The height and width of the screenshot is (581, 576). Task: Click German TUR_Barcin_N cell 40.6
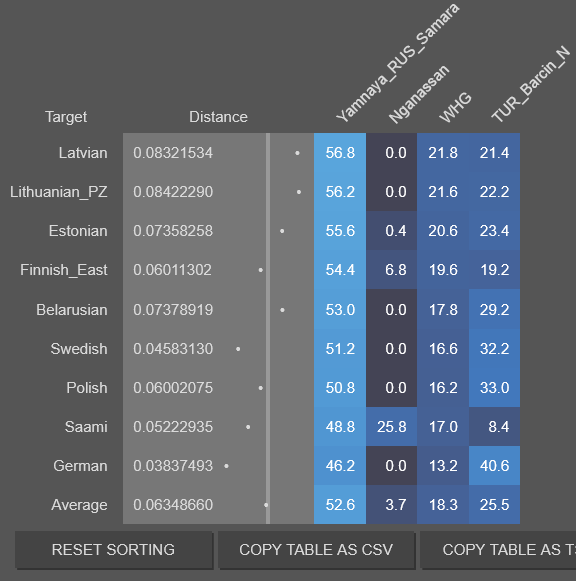click(x=495, y=466)
